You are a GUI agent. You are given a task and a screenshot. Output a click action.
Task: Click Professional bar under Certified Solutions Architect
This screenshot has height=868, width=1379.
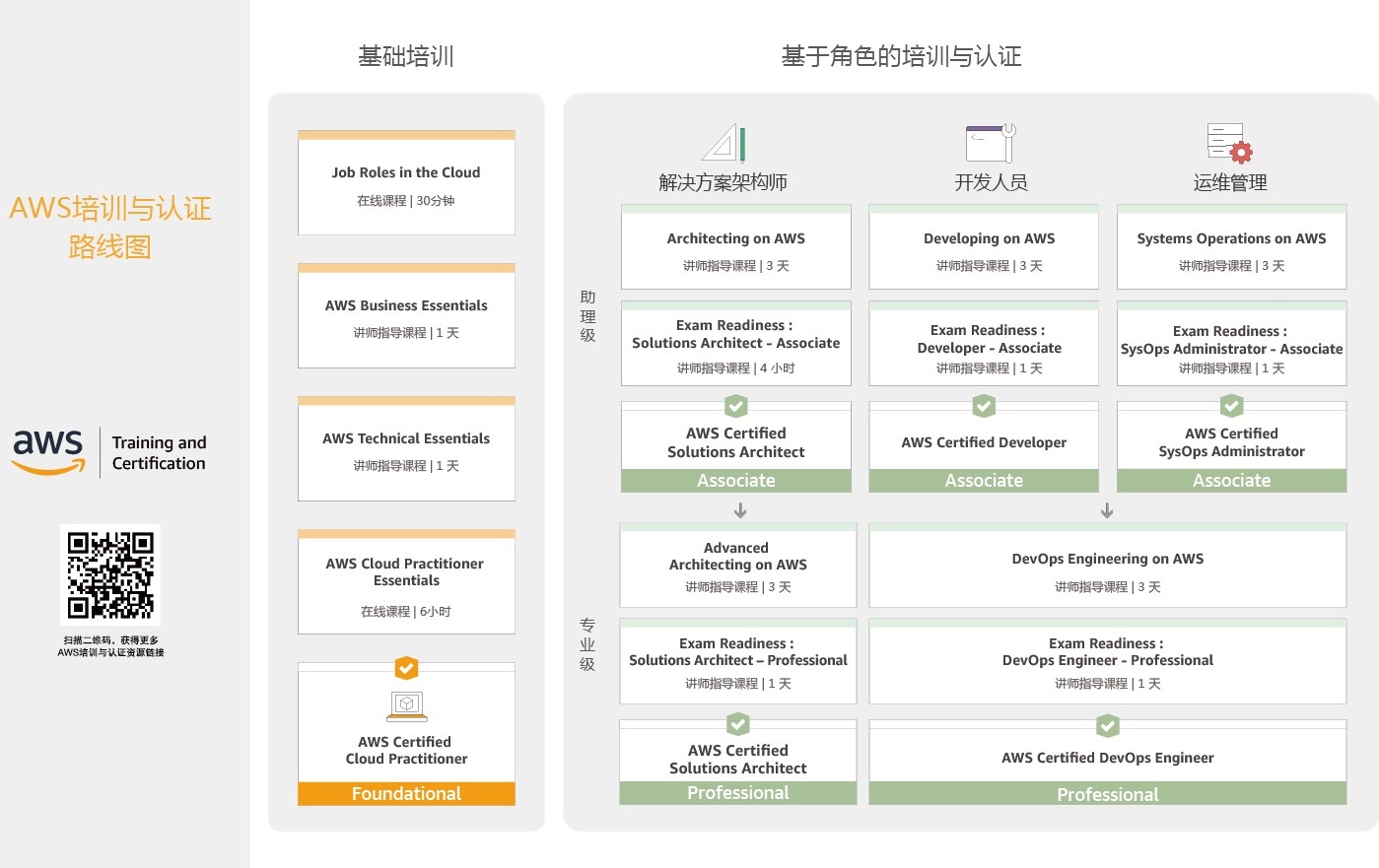738,793
